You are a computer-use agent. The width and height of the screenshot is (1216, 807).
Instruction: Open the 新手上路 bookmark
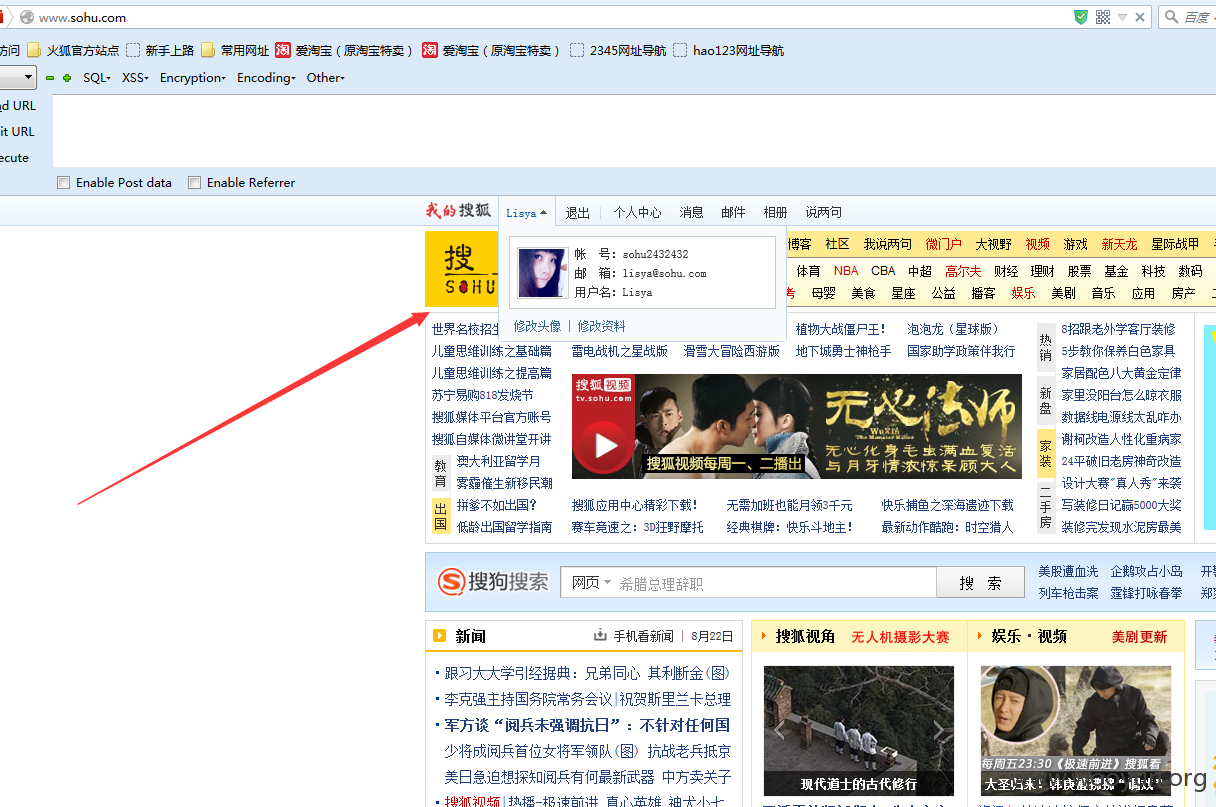pyautogui.click(x=160, y=50)
